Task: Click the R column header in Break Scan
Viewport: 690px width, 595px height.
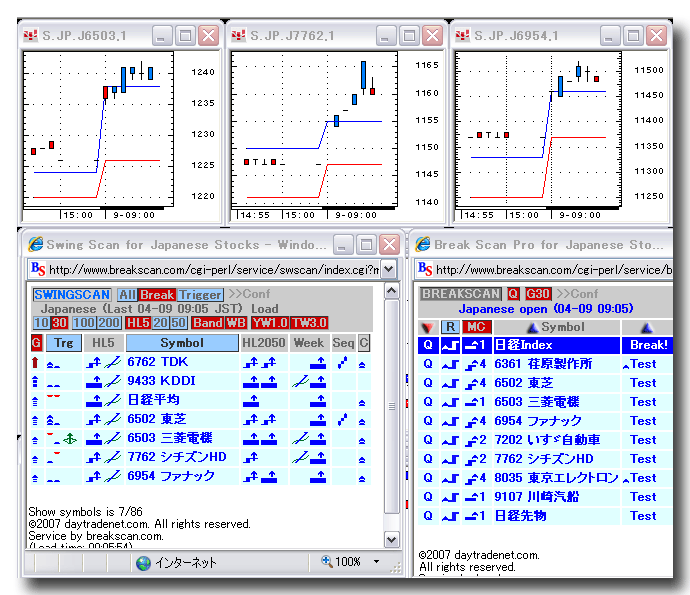Action: (x=450, y=327)
